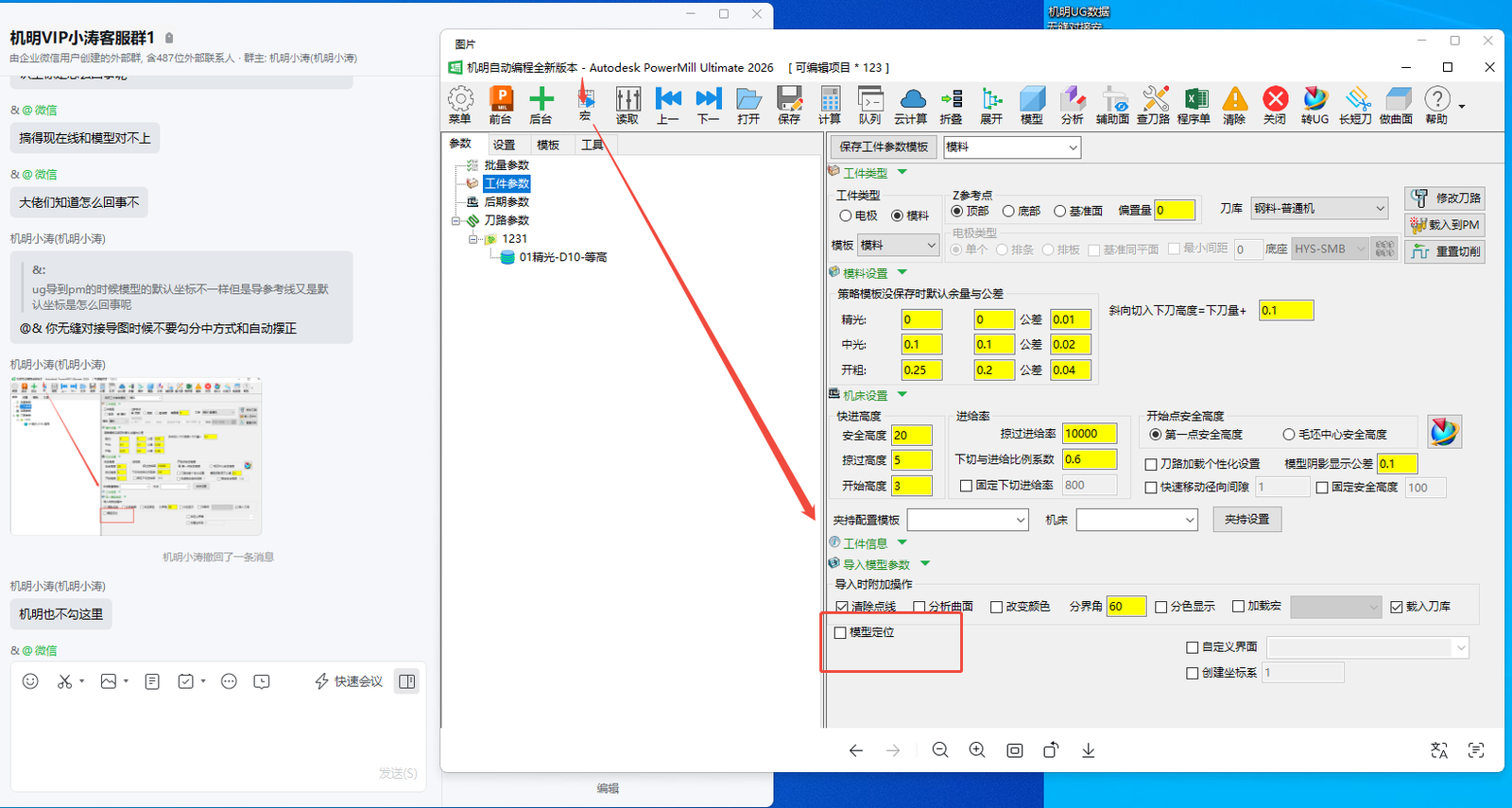This screenshot has width=1512, height=808.
Task: Click the document file icon in chat toolbar
Action: (x=152, y=681)
